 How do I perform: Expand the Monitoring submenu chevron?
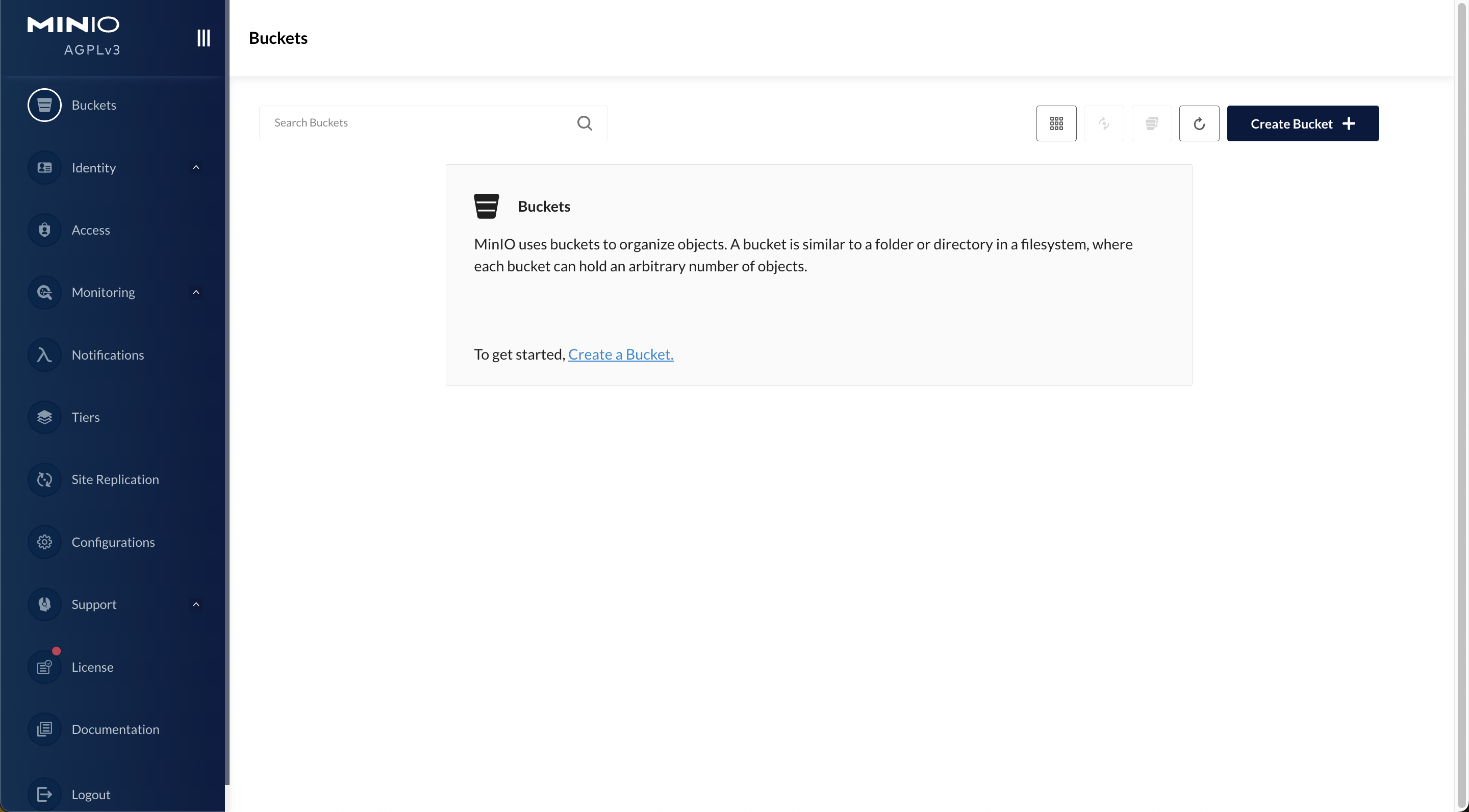(x=195, y=293)
